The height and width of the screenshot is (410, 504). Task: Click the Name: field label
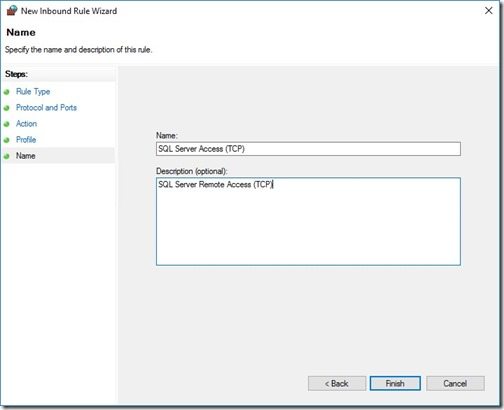[x=167, y=136]
